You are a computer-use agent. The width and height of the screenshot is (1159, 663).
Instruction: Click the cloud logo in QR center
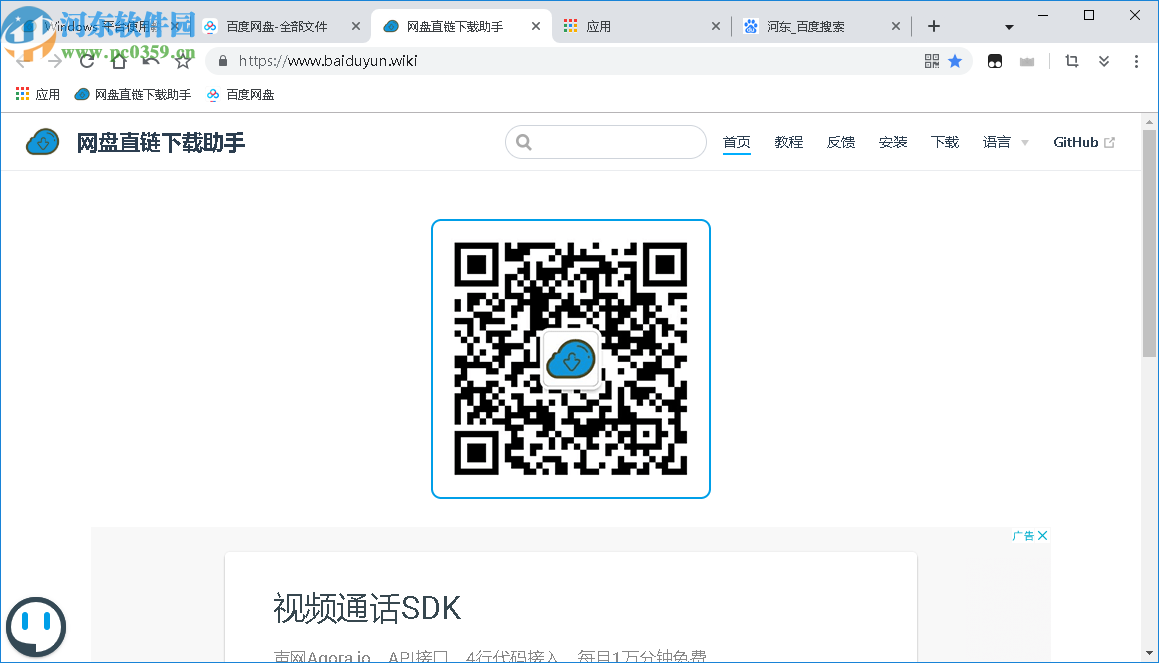[x=571, y=359]
